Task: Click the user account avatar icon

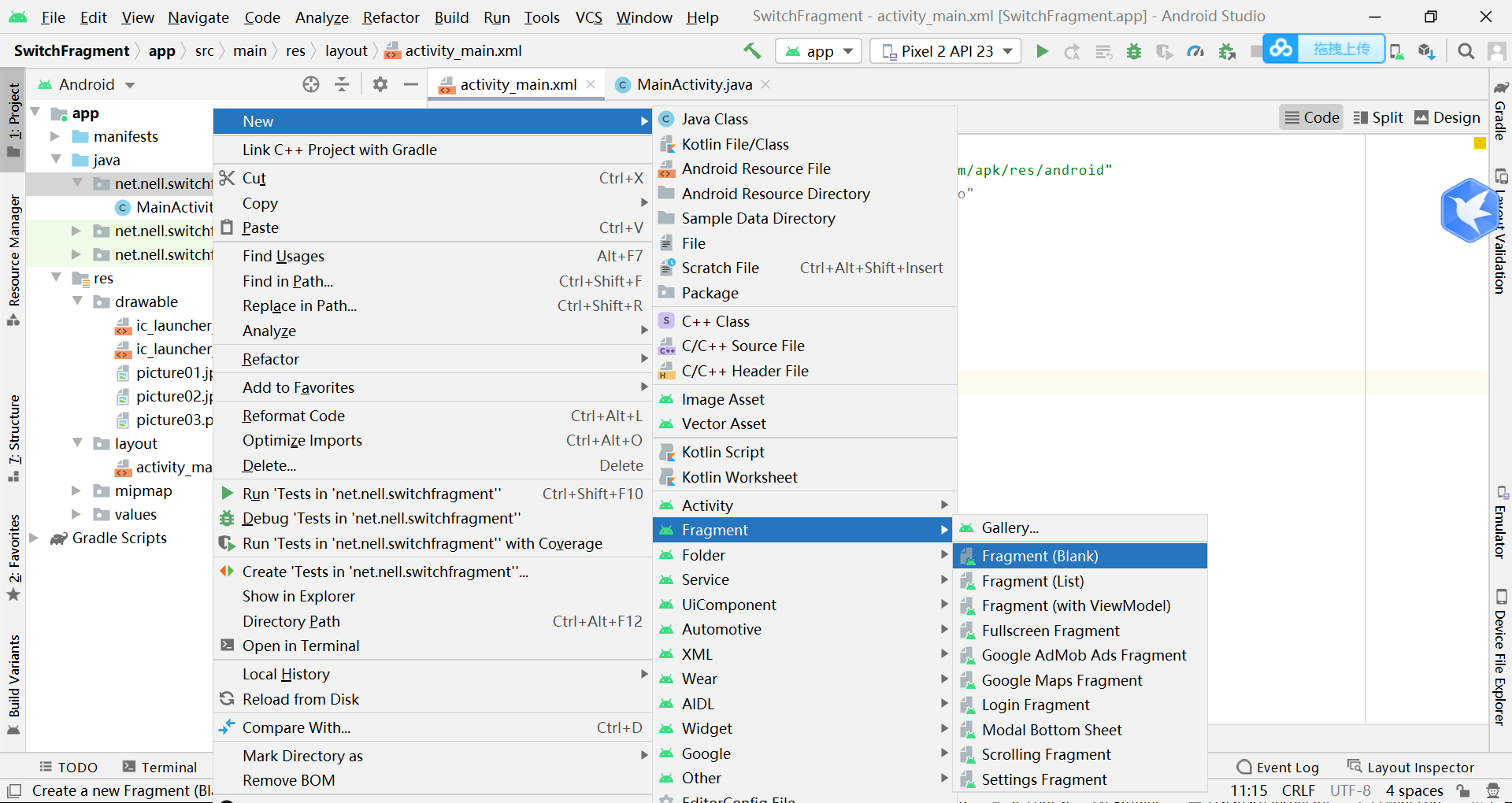Action: 1496,51
